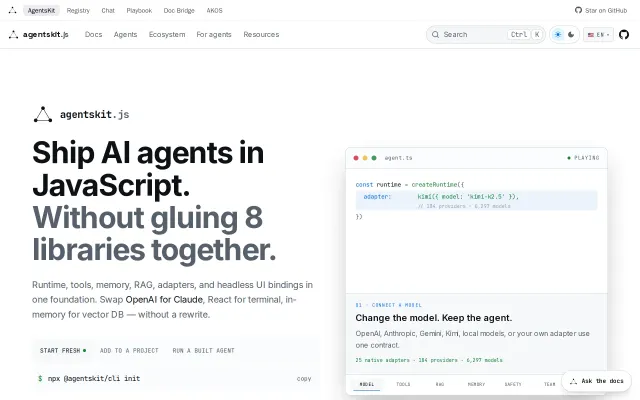The width and height of the screenshot is (640, 400).
Task: Select the MODEL demo tab
Action: 367,384
